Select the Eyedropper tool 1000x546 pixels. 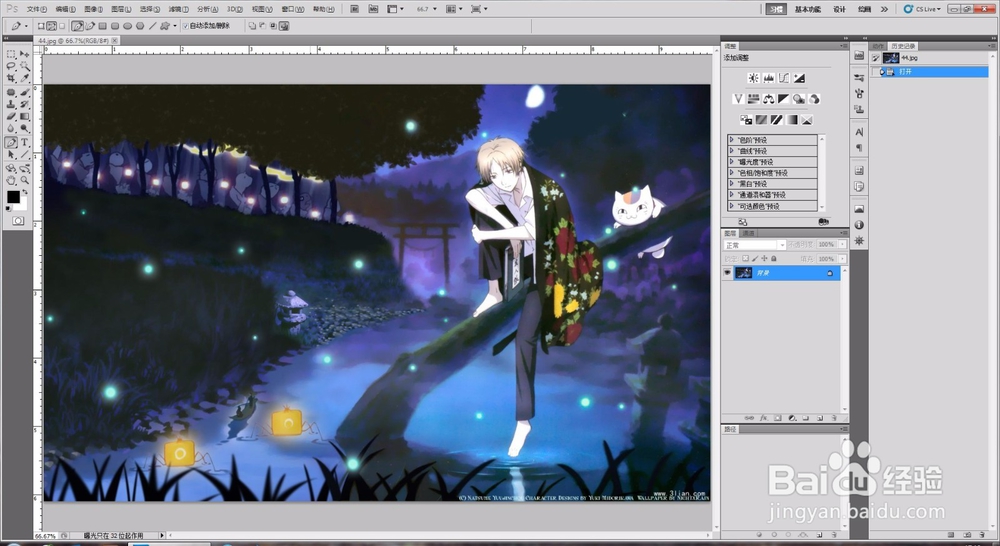[x=25, y=77]
